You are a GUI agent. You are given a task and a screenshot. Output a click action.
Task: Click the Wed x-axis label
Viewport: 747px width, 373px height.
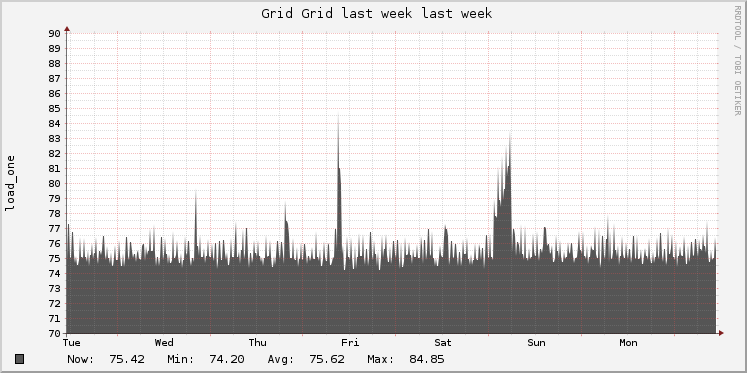(164, 343)
